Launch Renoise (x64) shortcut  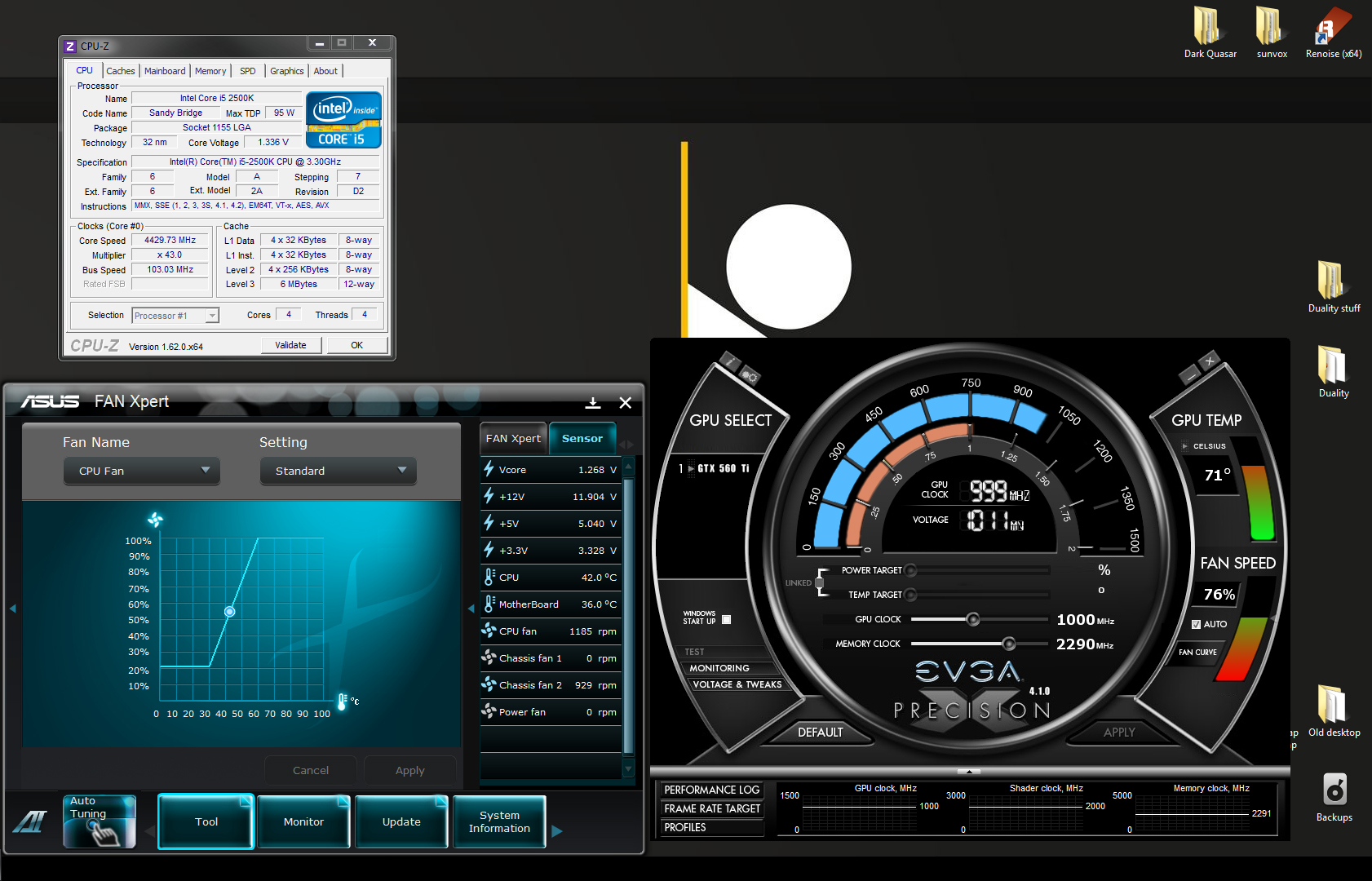[1334, 33]
